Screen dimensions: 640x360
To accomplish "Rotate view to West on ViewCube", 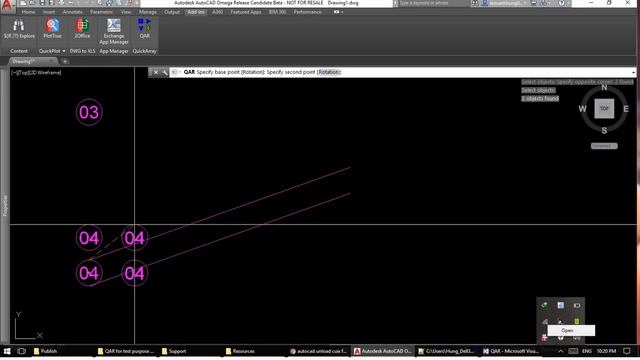I will (x=582, y=109).
